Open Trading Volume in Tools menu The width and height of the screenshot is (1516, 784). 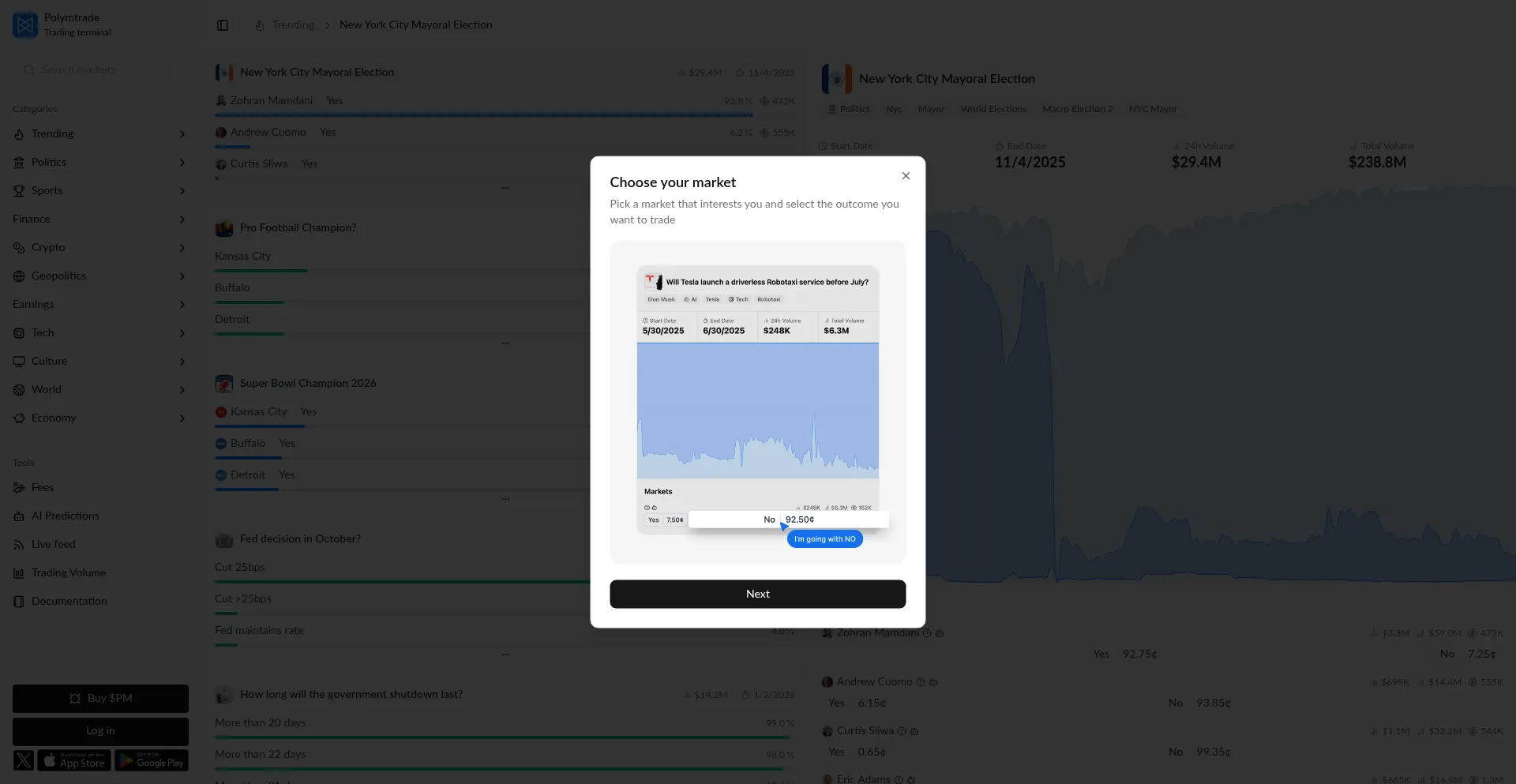(x=68, y=572)
